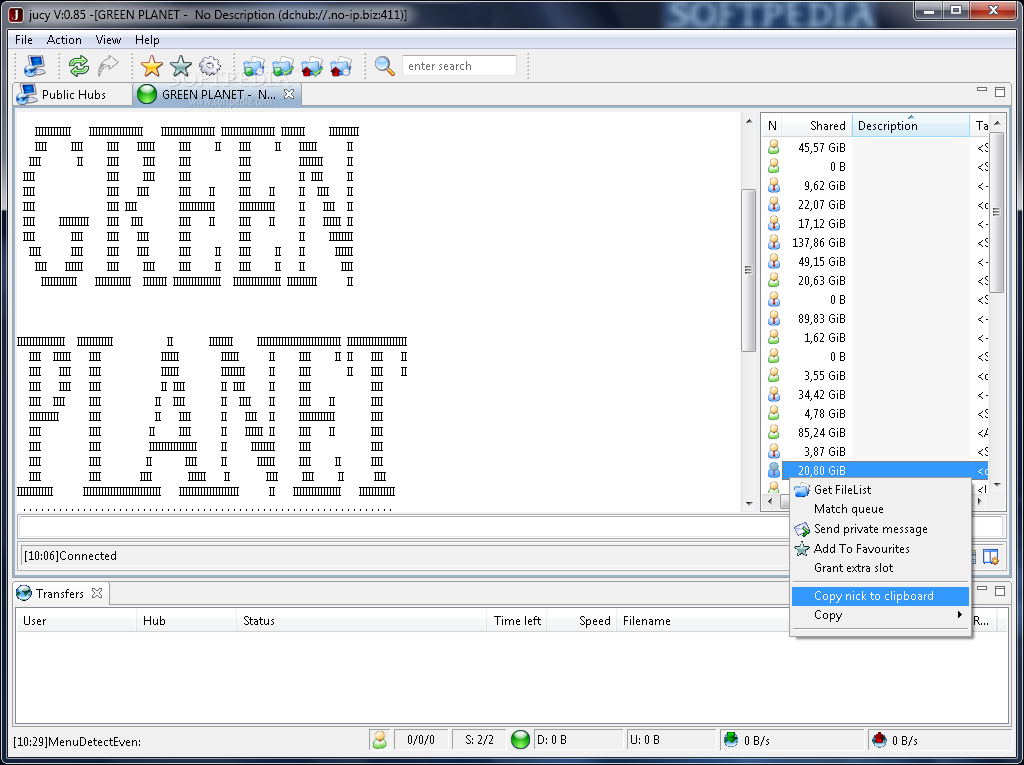Image resolution: width=1024 pixels, height=765 pixels.
Task: Close the Transfers tab
Action: pyautogui.click(x=97, y=593)
